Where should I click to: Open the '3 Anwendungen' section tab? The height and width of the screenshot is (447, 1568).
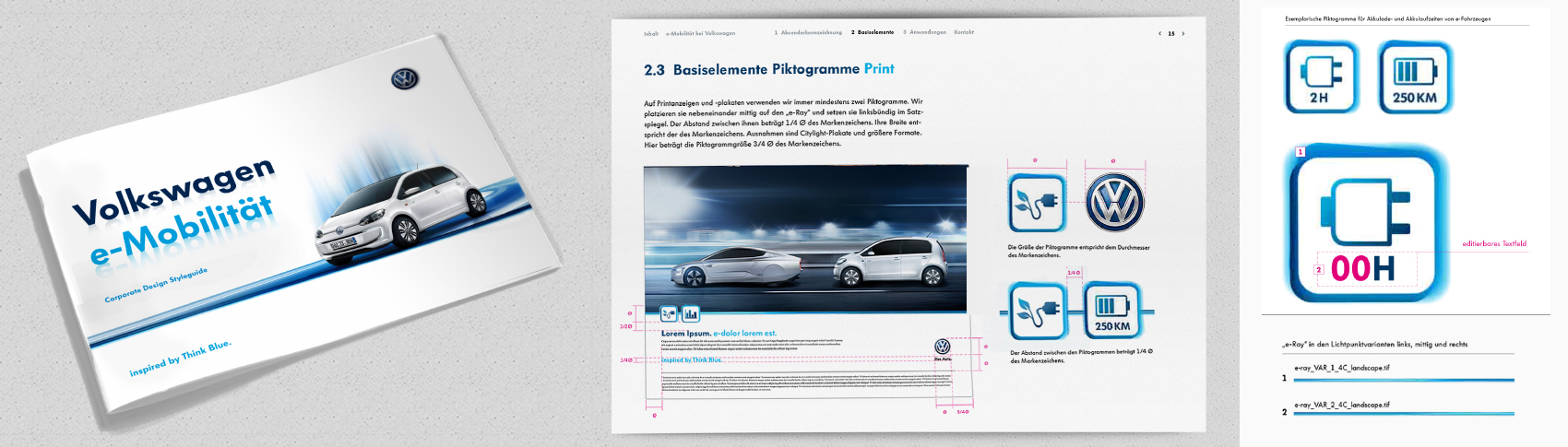[925, 32]
